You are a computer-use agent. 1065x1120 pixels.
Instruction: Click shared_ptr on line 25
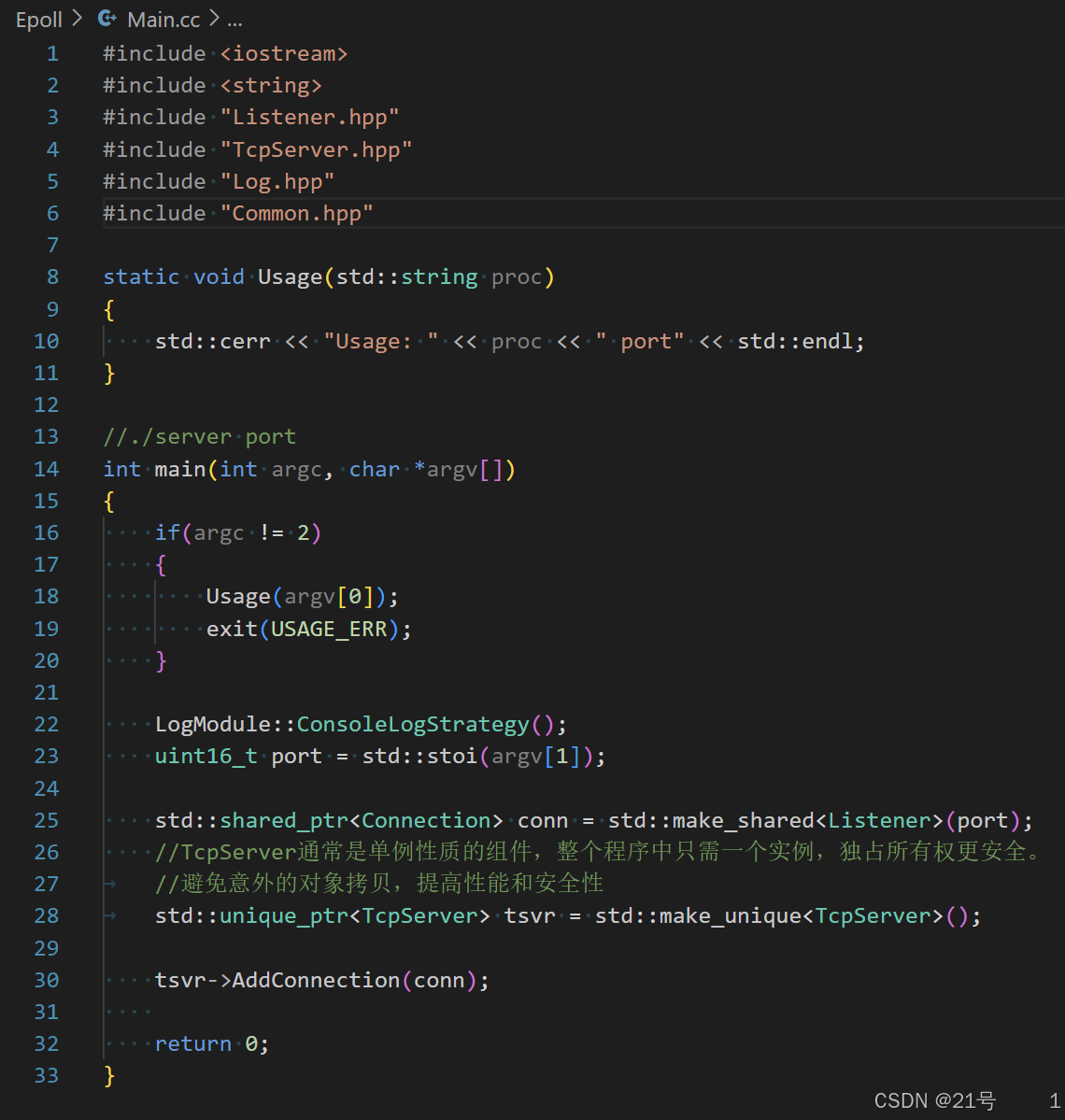click(x=284, y=821)
